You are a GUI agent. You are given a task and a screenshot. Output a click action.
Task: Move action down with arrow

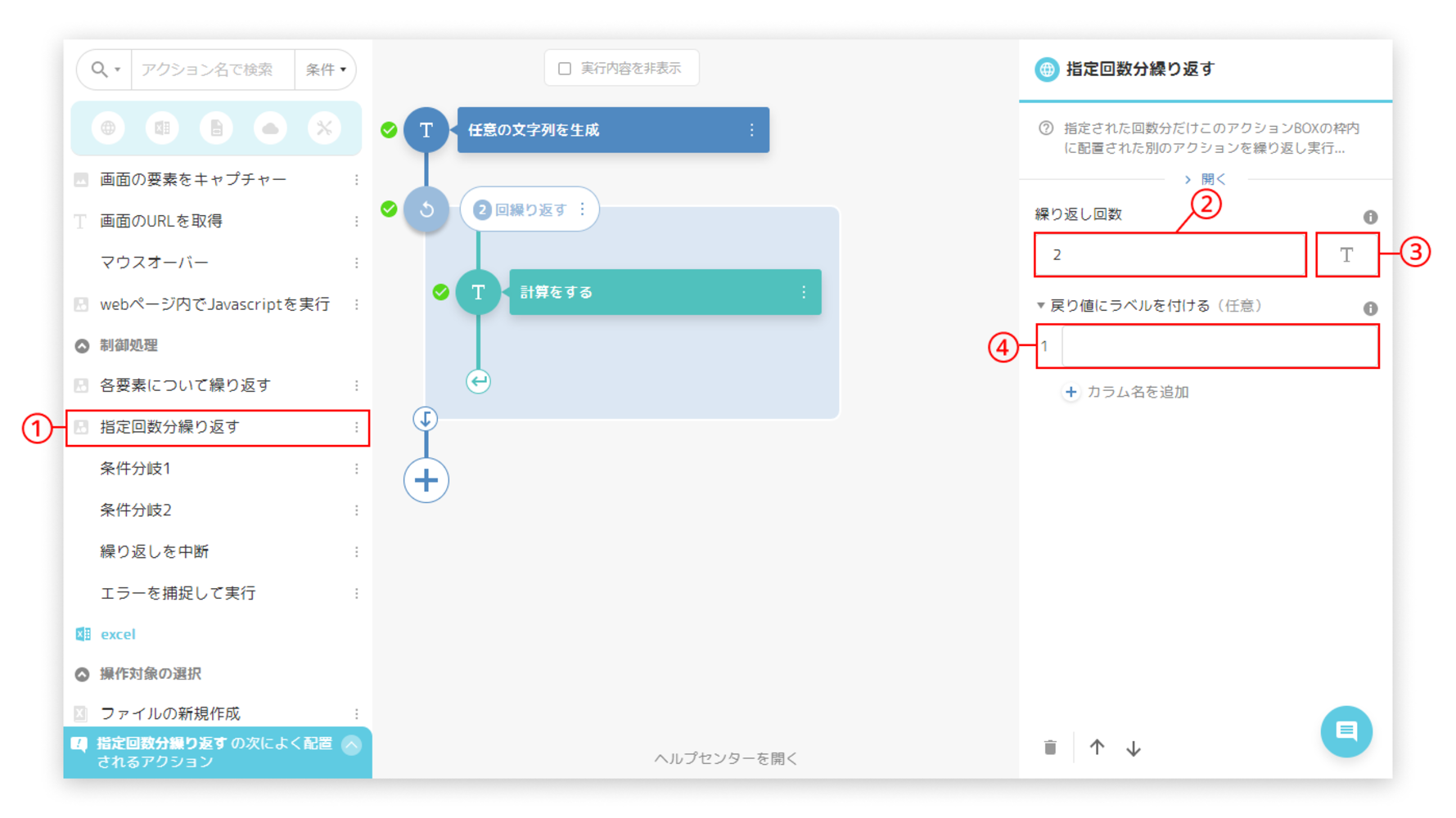click(x=1134, y=748)
